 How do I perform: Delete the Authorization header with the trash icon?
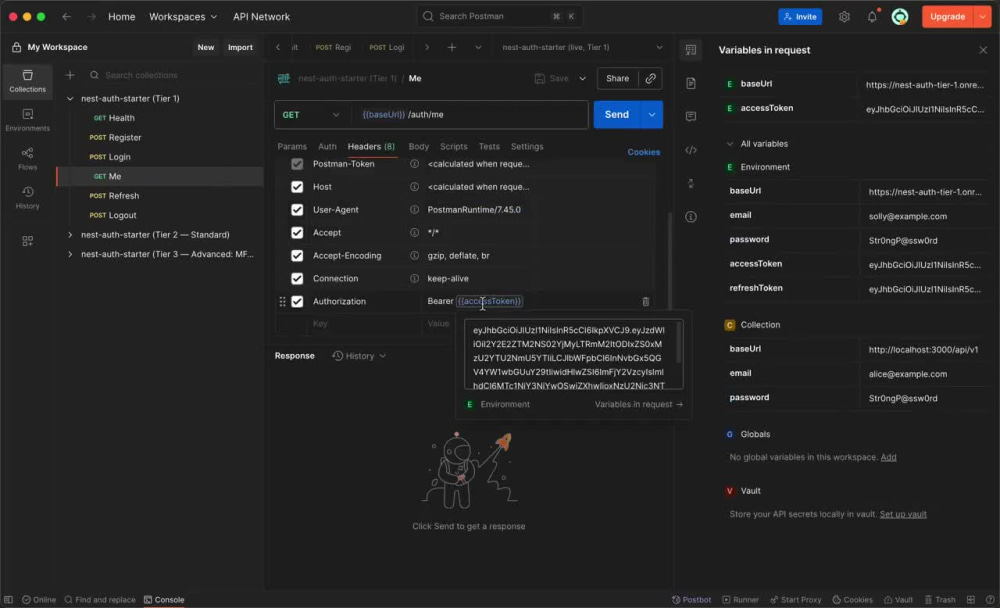tap(645, 301)
